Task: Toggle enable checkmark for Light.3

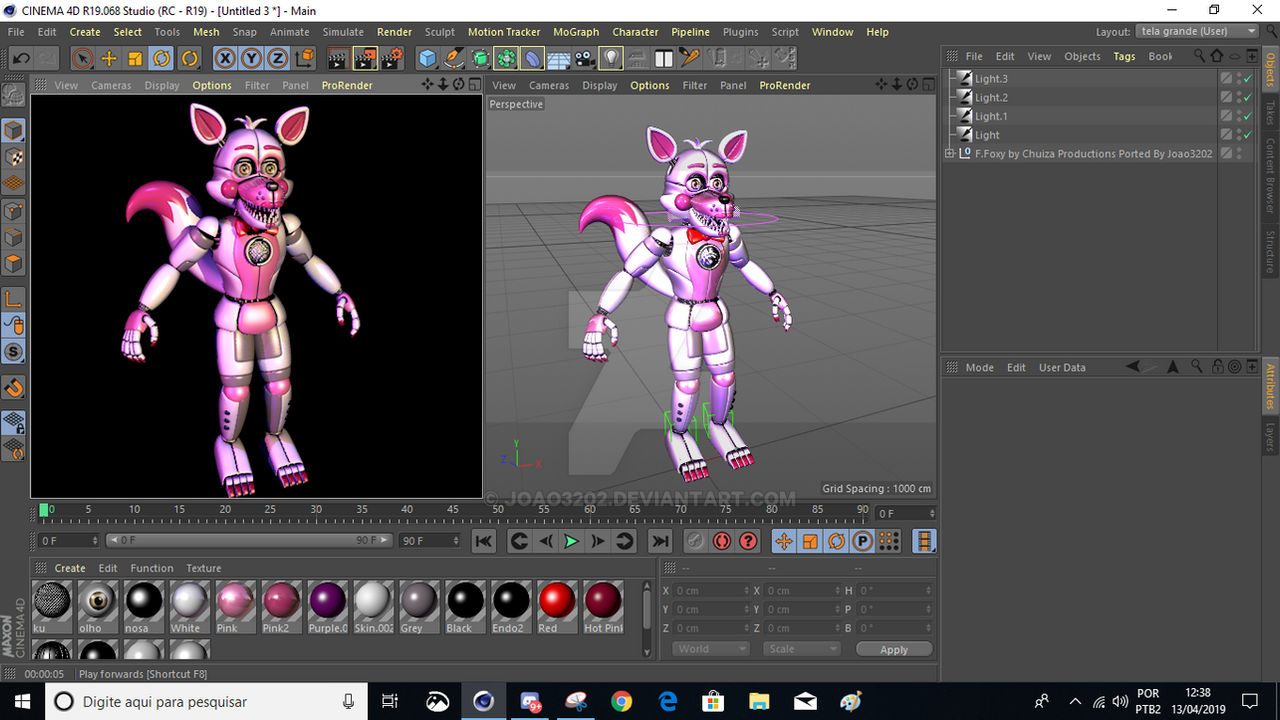Action: point(1247,79)
